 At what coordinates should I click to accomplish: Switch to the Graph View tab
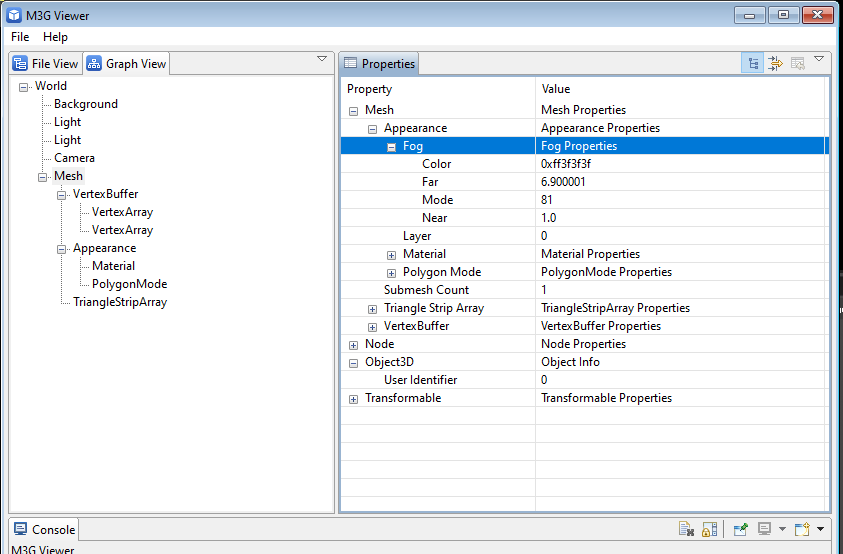[126, 63]
